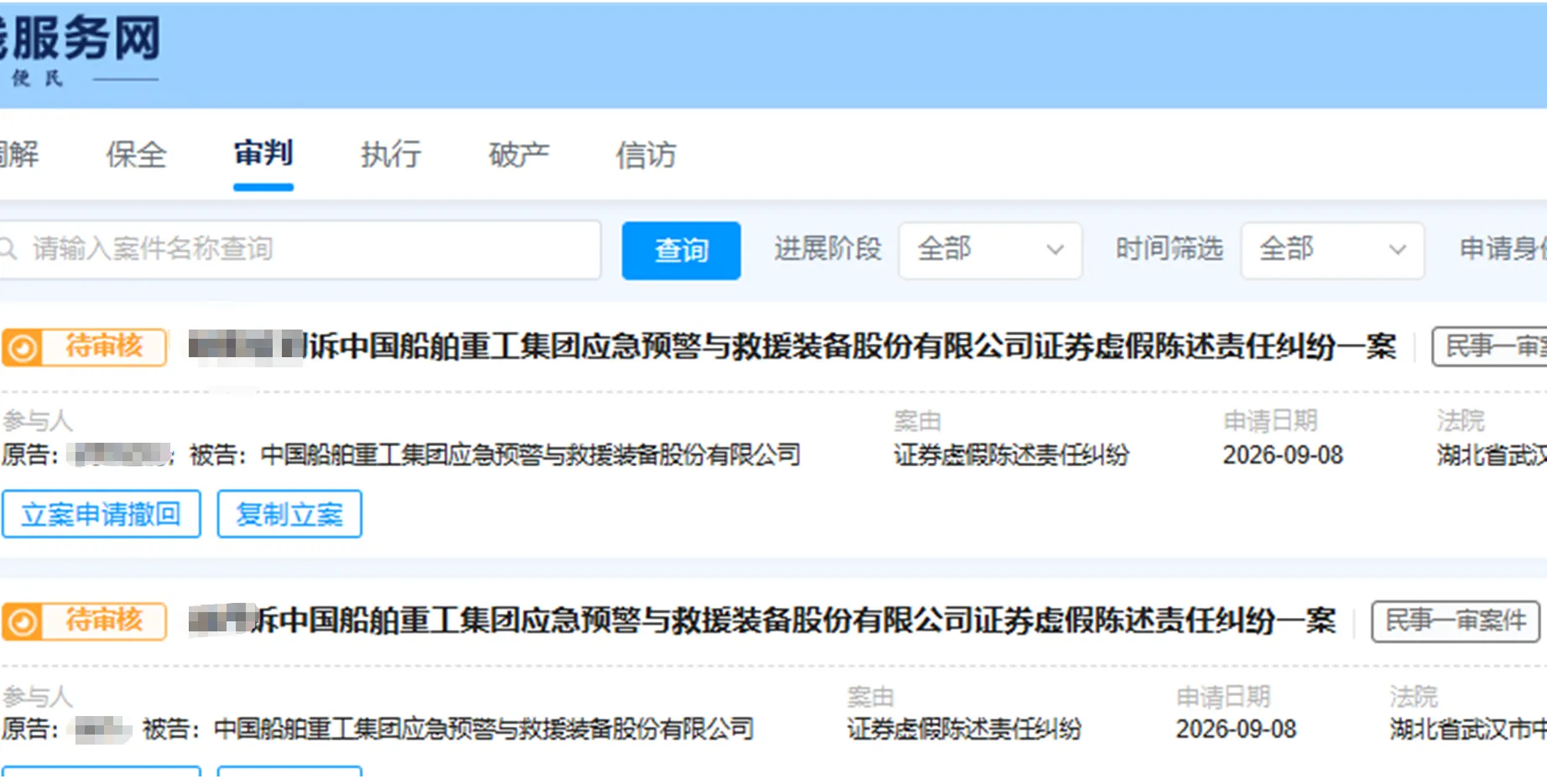Viewport: 1547px width, 784px height.
Task: Click the case name search field
Action: [300, 249]
